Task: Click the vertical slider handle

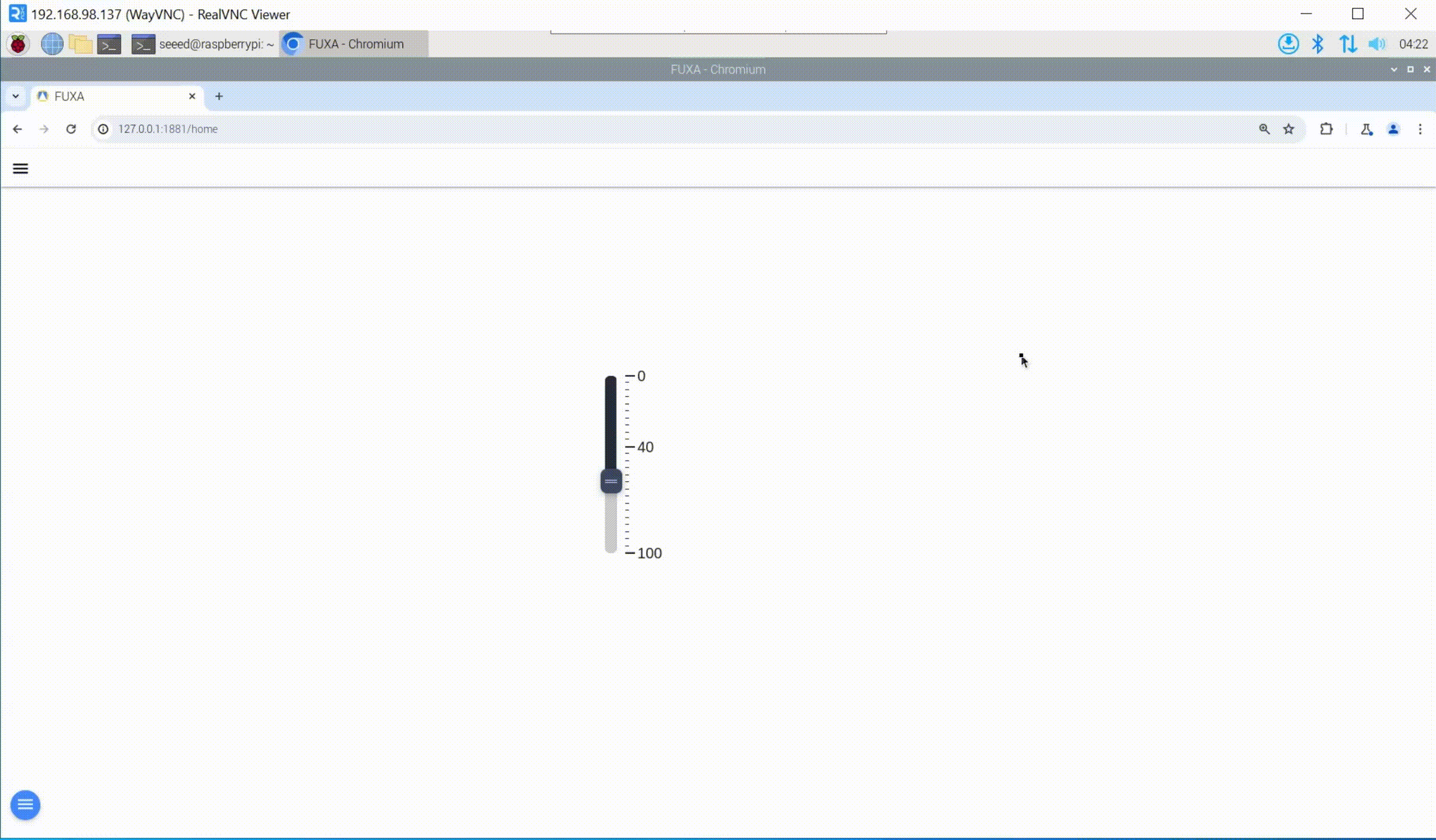Action: coord(611,482)
